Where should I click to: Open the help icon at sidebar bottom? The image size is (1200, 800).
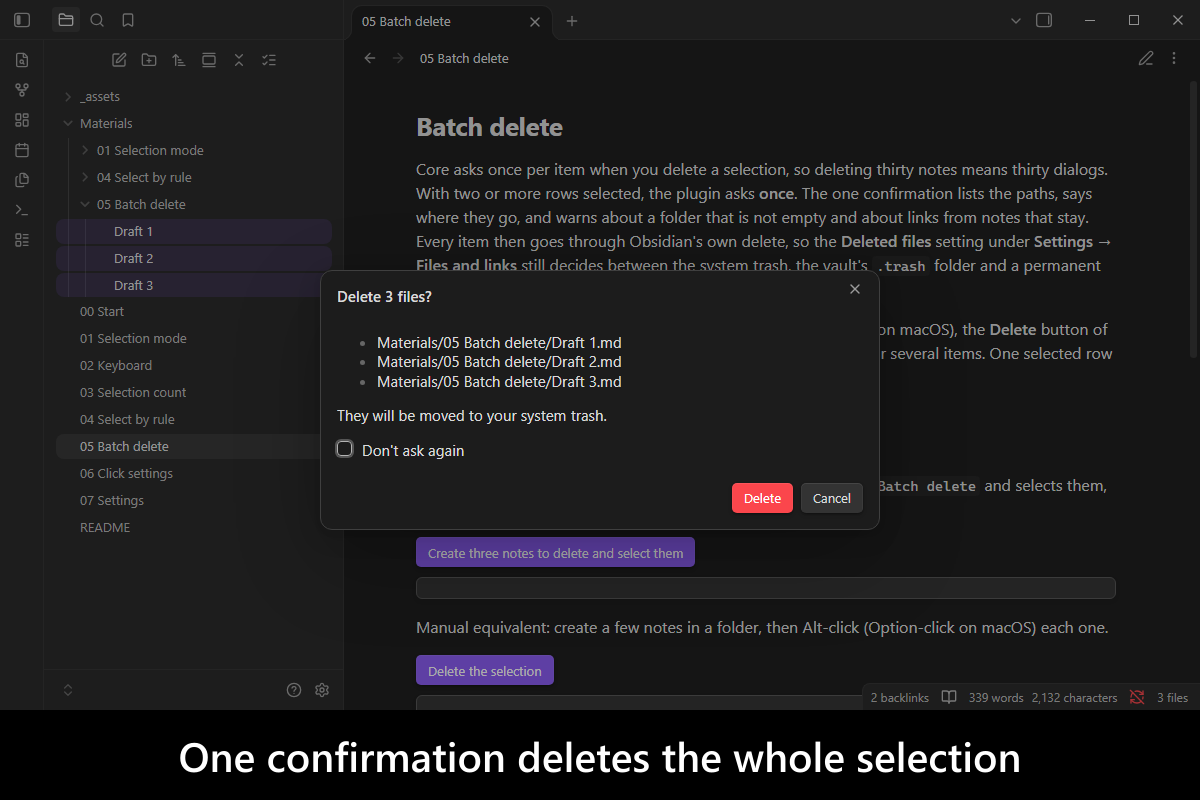294,690
